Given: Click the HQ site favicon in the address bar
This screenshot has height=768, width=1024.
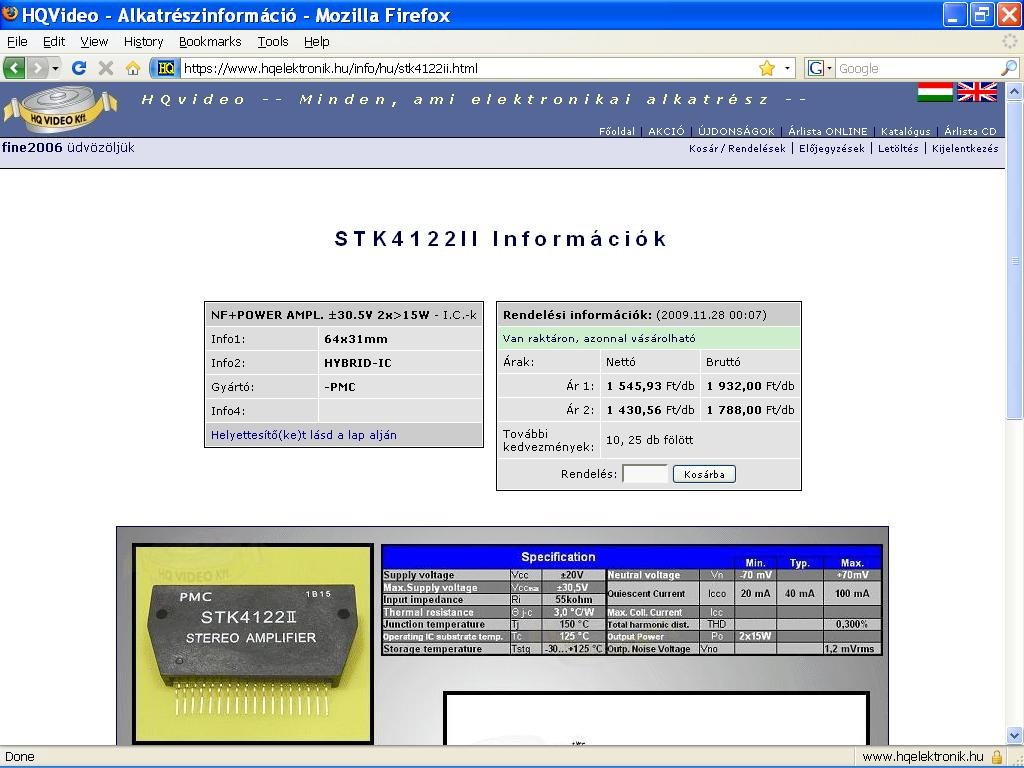Looking at the screenshot, I should 166,68.
